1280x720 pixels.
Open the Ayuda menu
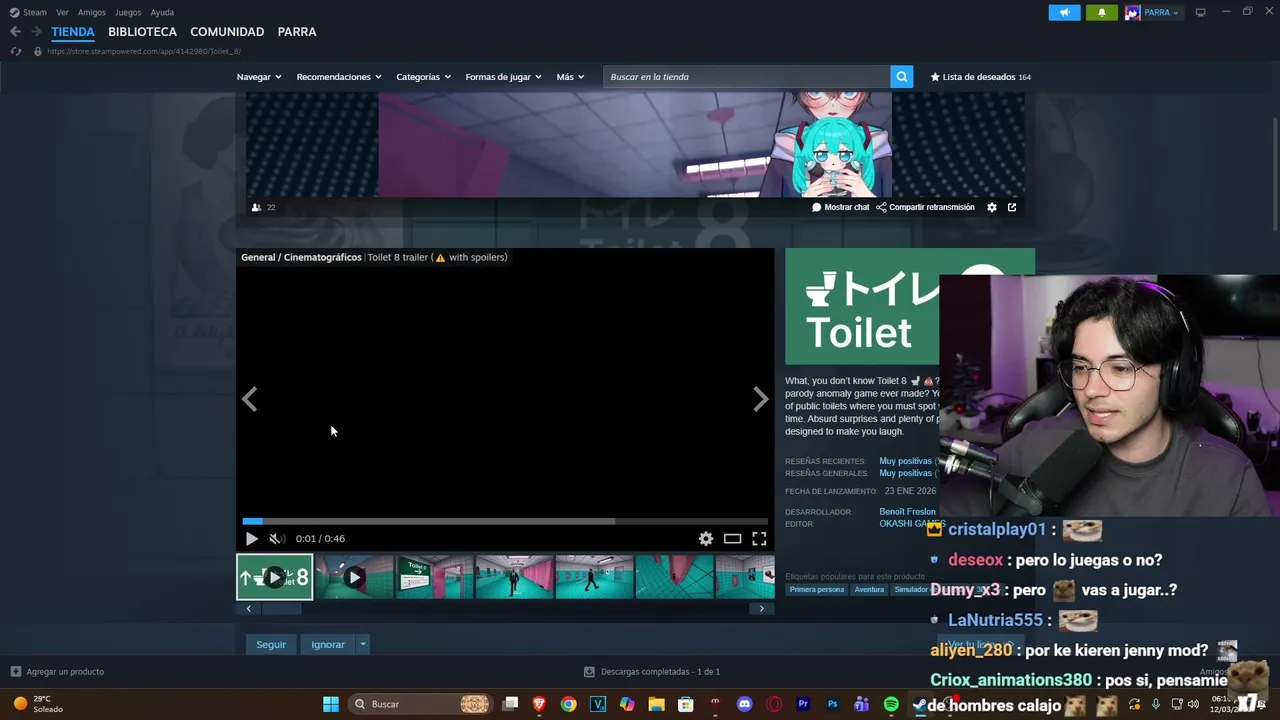click(x=162, y=12)
